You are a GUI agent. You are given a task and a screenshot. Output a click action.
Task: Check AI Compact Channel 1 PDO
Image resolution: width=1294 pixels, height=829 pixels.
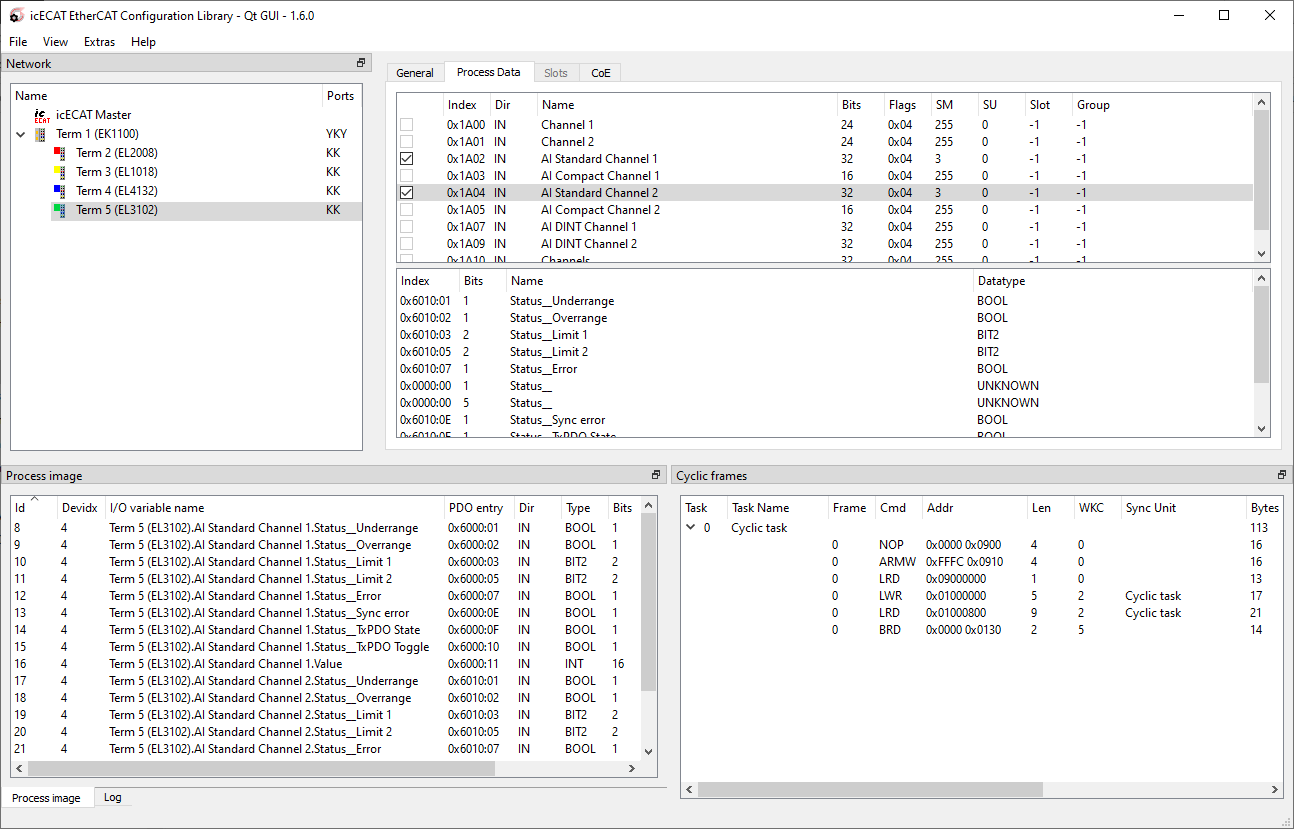pyautogui.click(x=406, y=176)
